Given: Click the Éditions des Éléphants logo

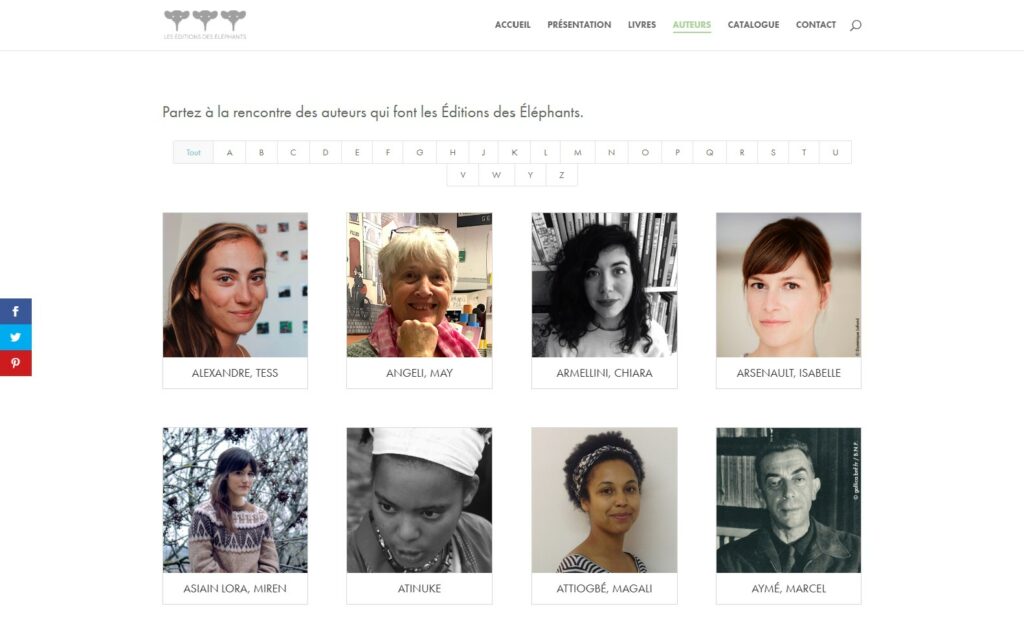Looking at the screenshot, I should tap(205, 24).
